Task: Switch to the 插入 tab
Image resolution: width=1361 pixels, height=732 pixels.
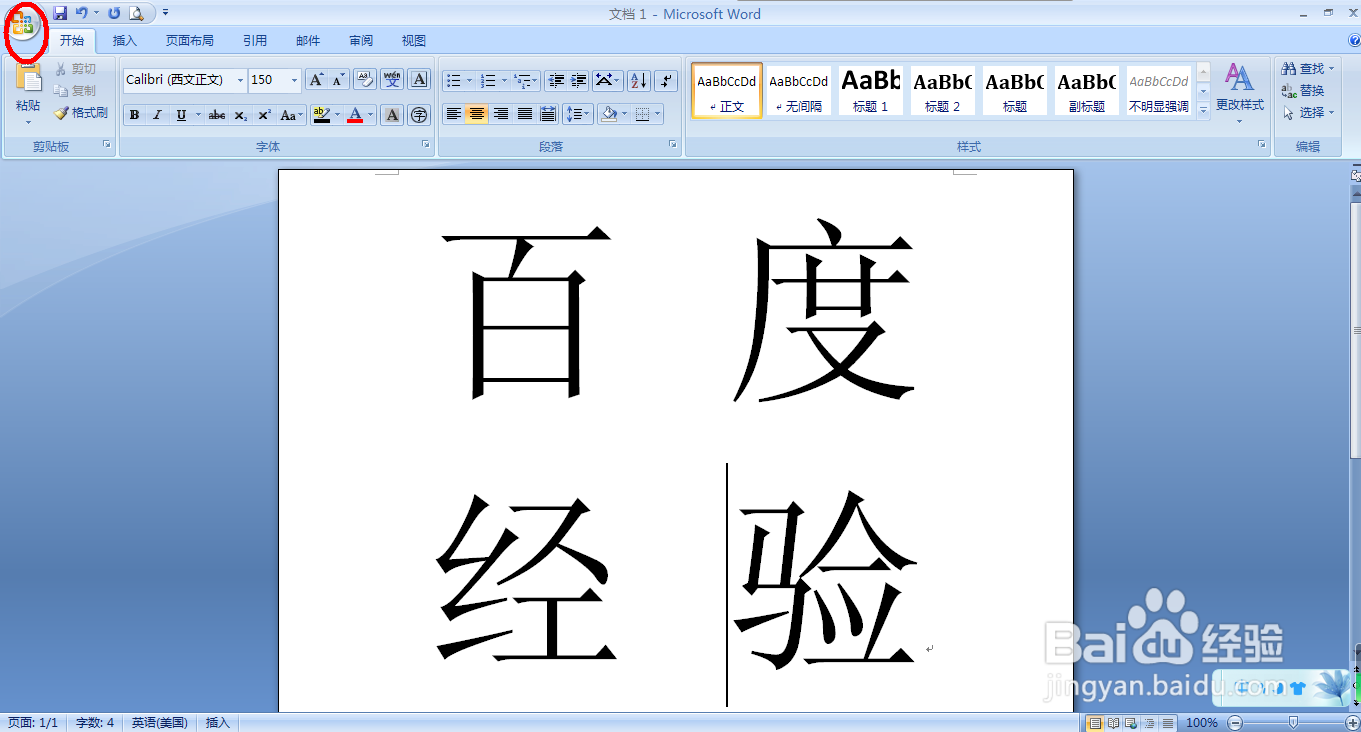Action: (x=125, y=41)
